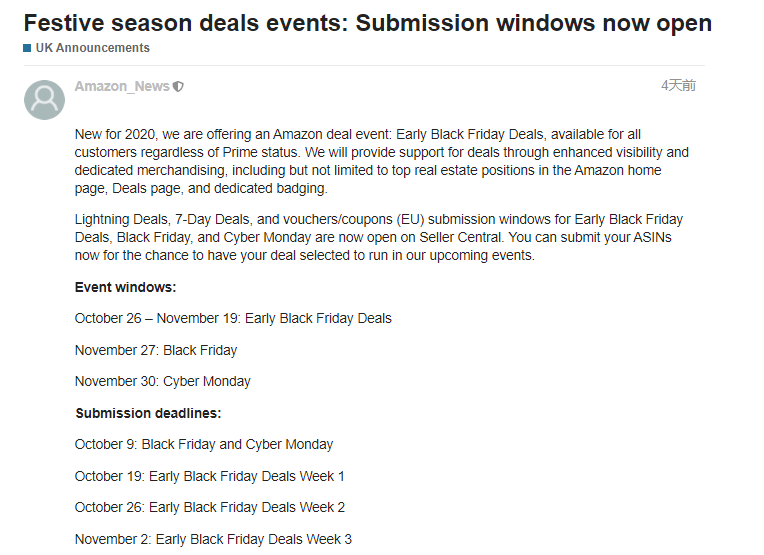Click the Submission deadlines heading

[x=148, y=413]
